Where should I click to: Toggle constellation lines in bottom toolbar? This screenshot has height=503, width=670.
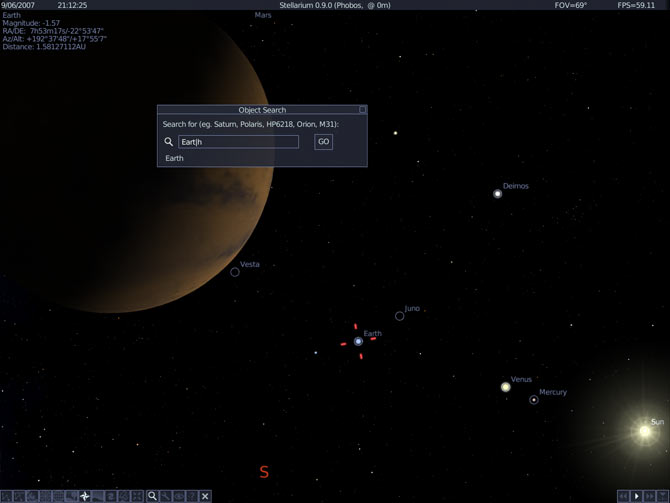6,496
